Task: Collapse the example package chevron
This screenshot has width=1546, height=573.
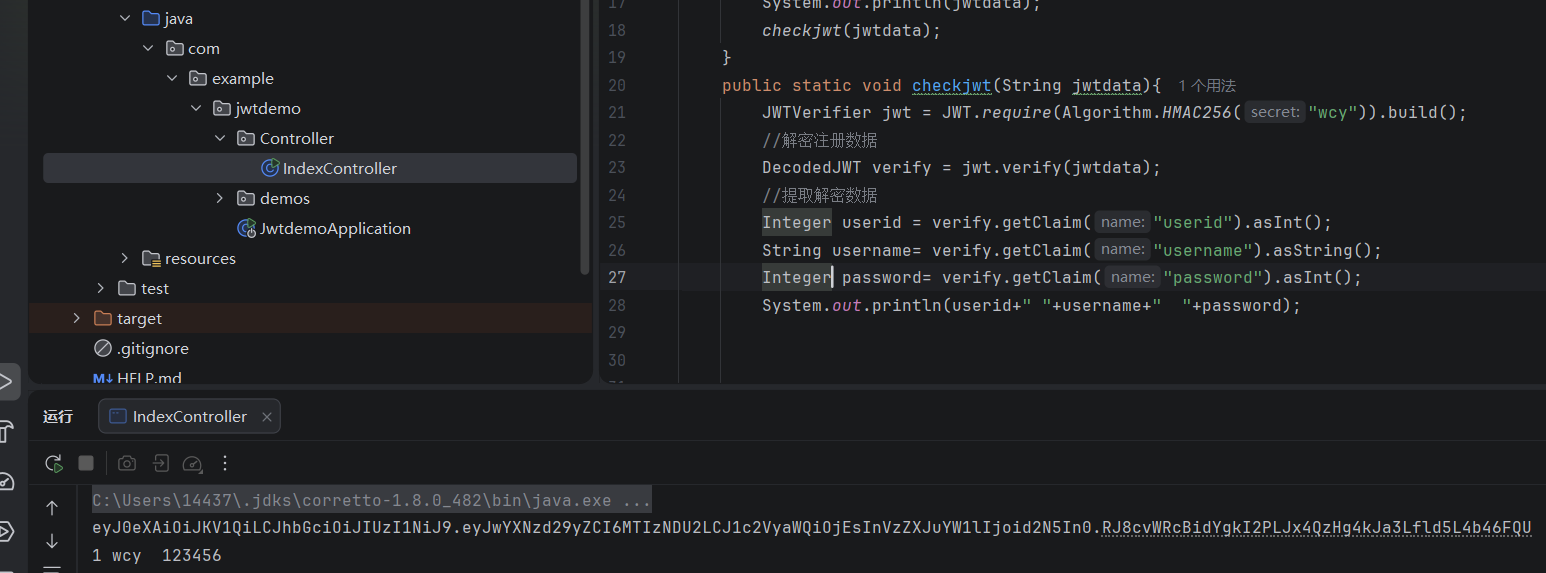Action: coord(173,78)
